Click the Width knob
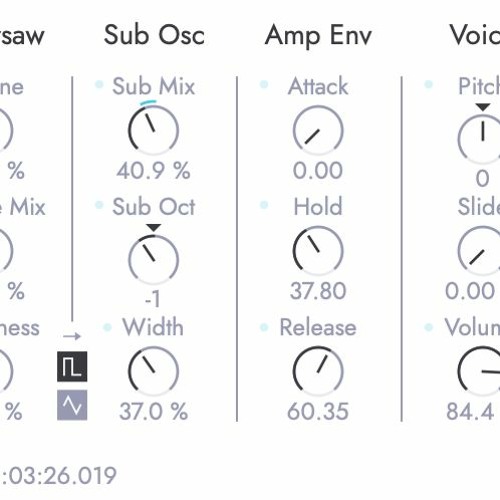This screenshot has width=500, height=500. pyautogui.click(x=153, y=371)
